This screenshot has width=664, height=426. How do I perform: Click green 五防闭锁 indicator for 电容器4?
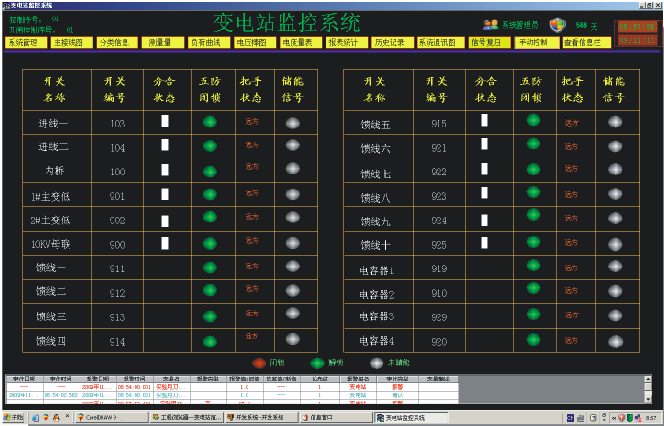[533, 341]
